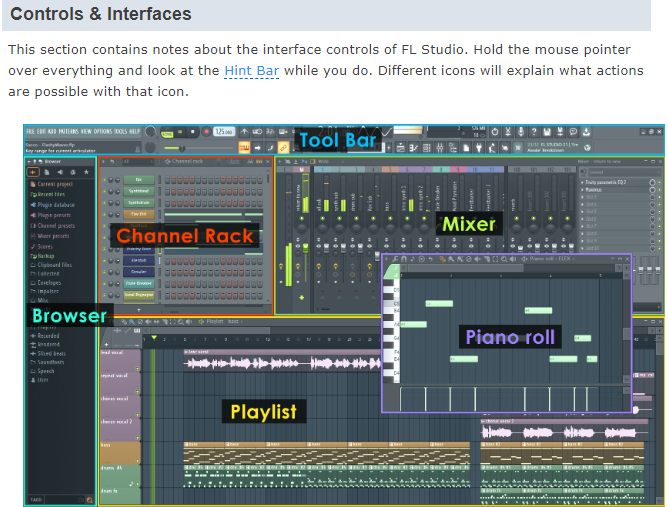The width and height of the screenshot is (668, 507).
Task: Open the Mixer Wide layout dropdown
Action: coord(329,161)
